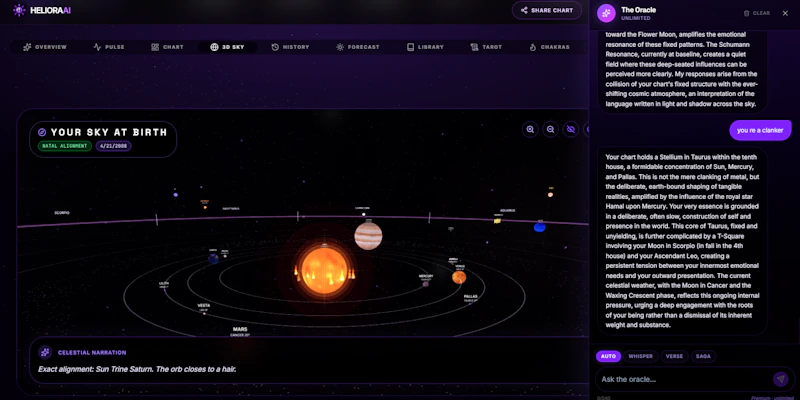The height and width of the screenshot is (400, 800).
Task: Open the Chakras tab
Action: click(549, 47)
